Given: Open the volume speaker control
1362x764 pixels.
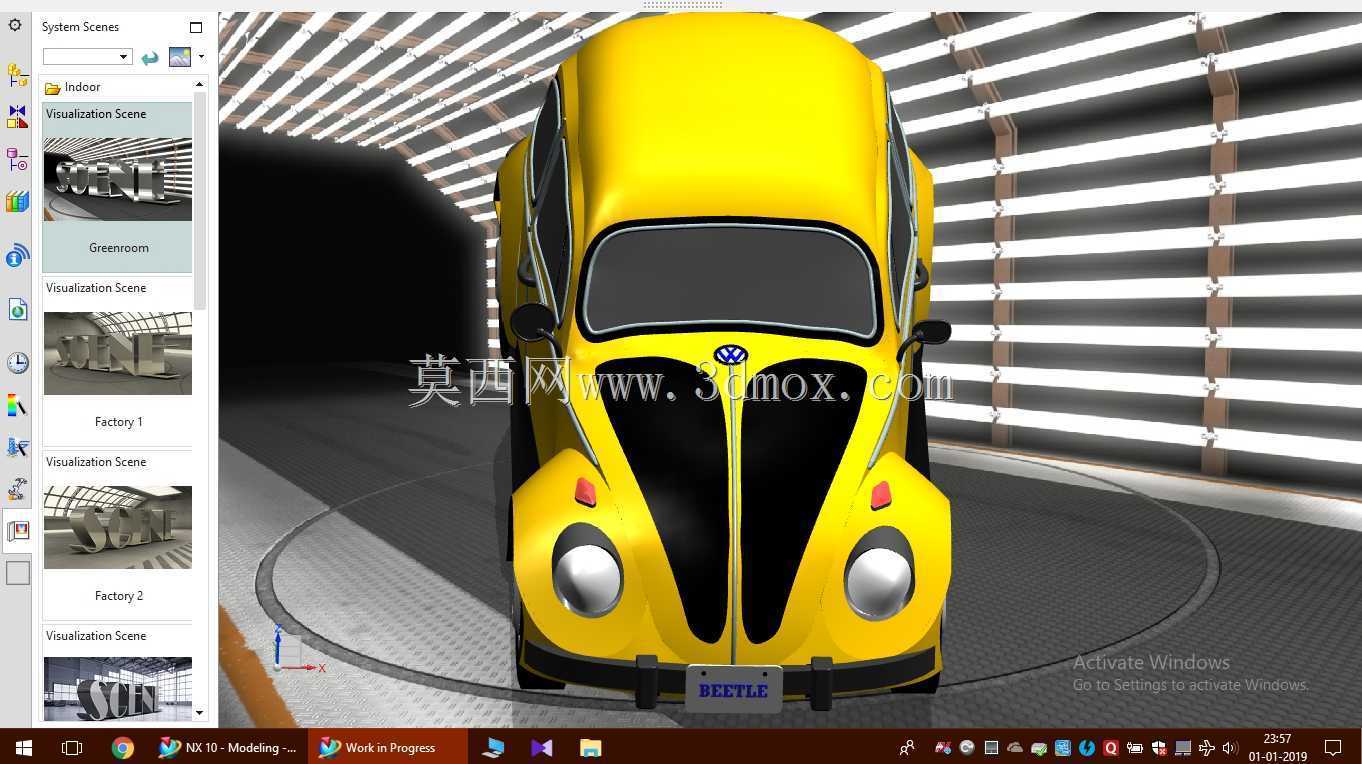Looking at the screenshot, I should pos(1230,747).
